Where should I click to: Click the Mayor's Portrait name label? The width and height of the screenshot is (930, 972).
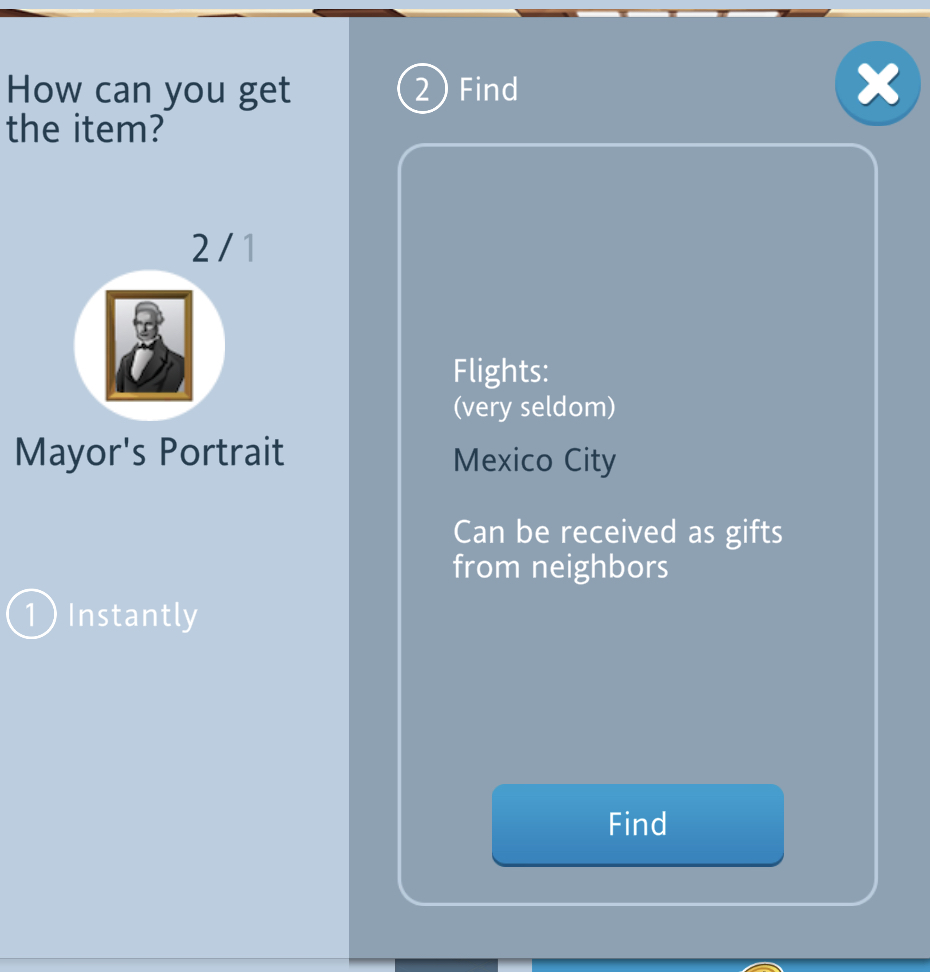coord(149,452)
